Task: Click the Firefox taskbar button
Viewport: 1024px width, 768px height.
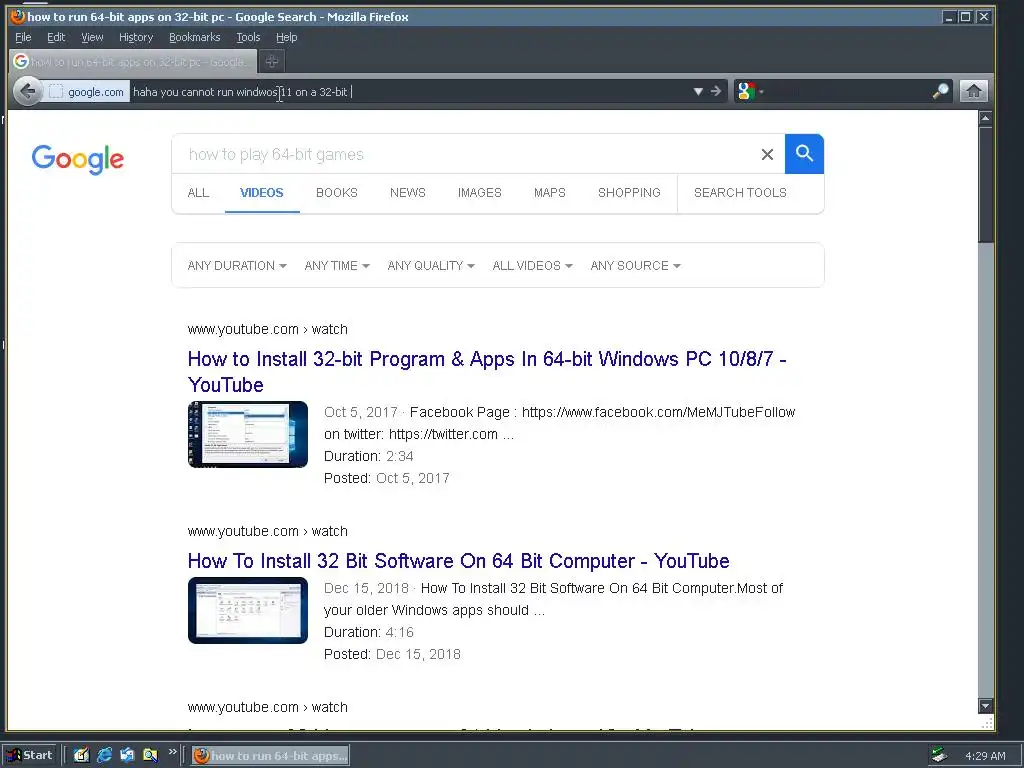Action: tap(270, 756)
